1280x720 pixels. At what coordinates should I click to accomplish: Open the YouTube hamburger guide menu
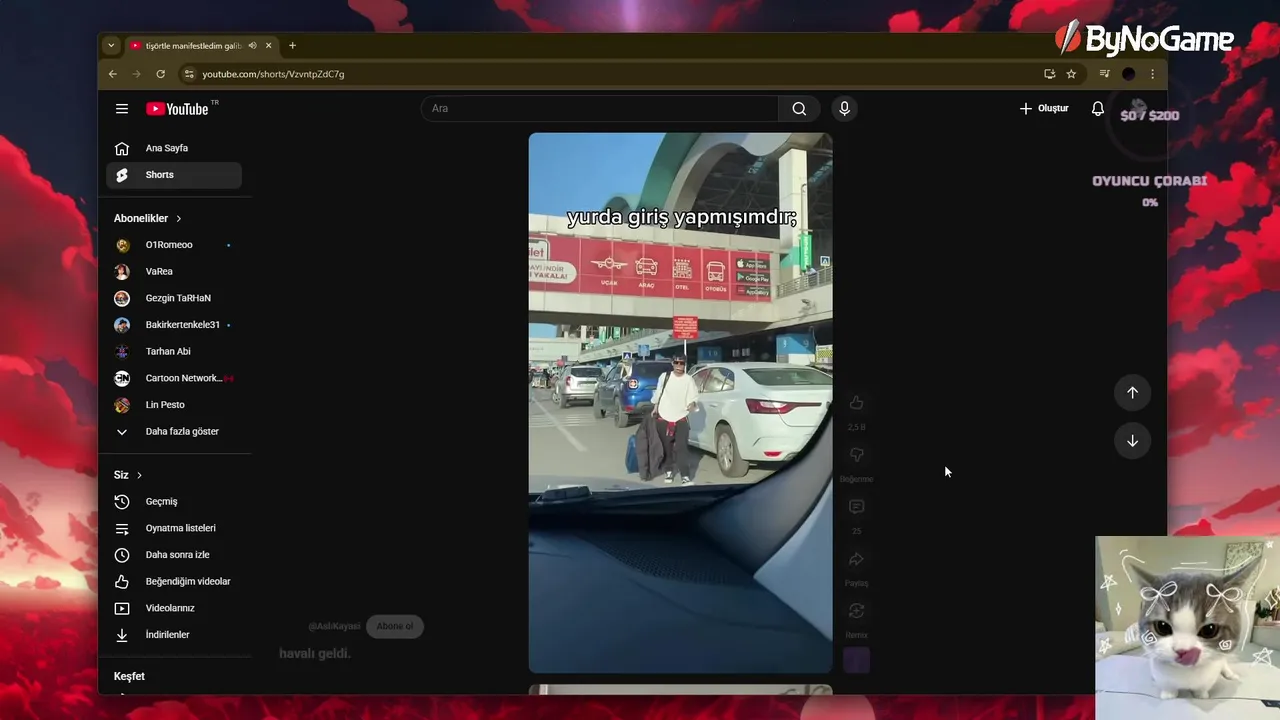[x=122, y=109]
